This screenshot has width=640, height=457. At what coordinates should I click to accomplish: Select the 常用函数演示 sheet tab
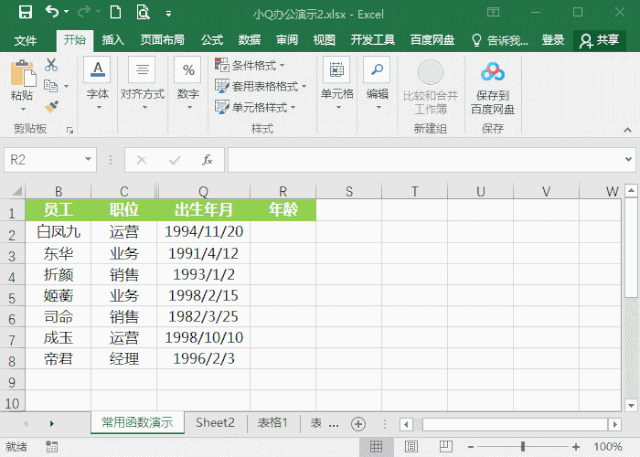click(138, 423)
